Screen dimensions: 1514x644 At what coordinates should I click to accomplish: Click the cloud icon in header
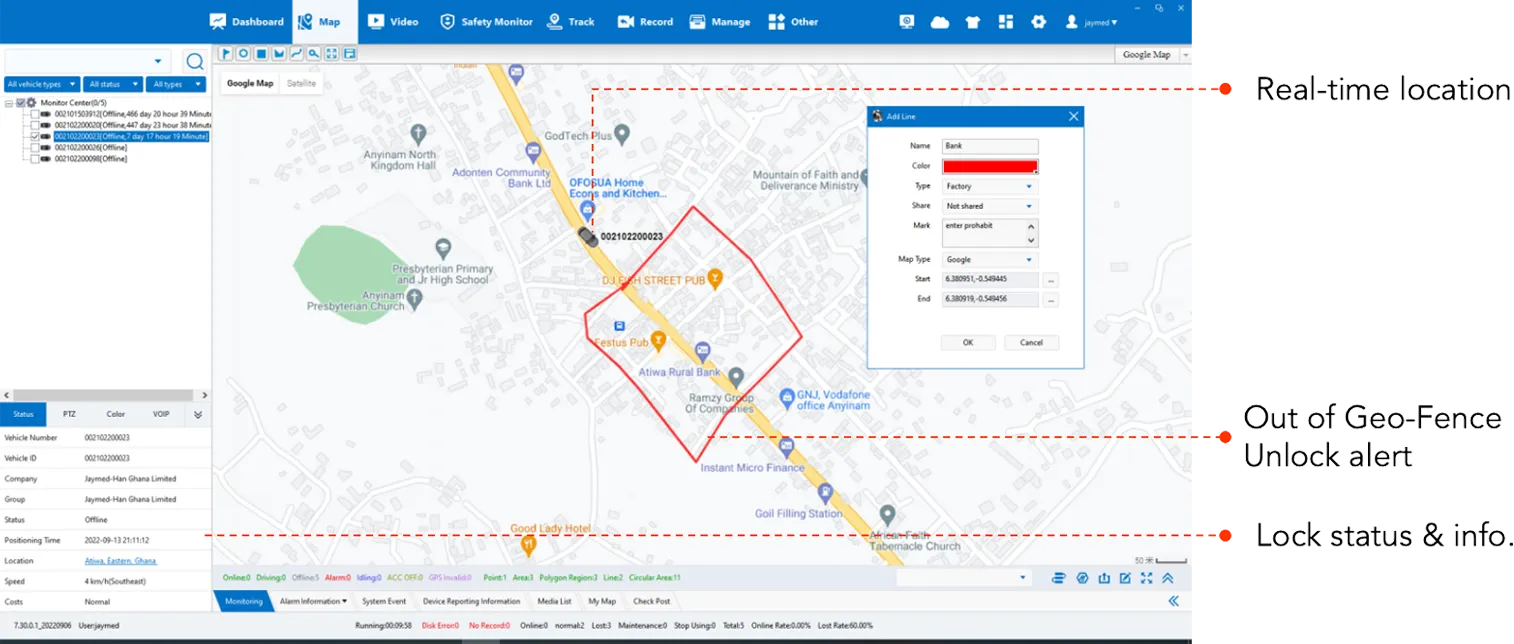[940, 21]
